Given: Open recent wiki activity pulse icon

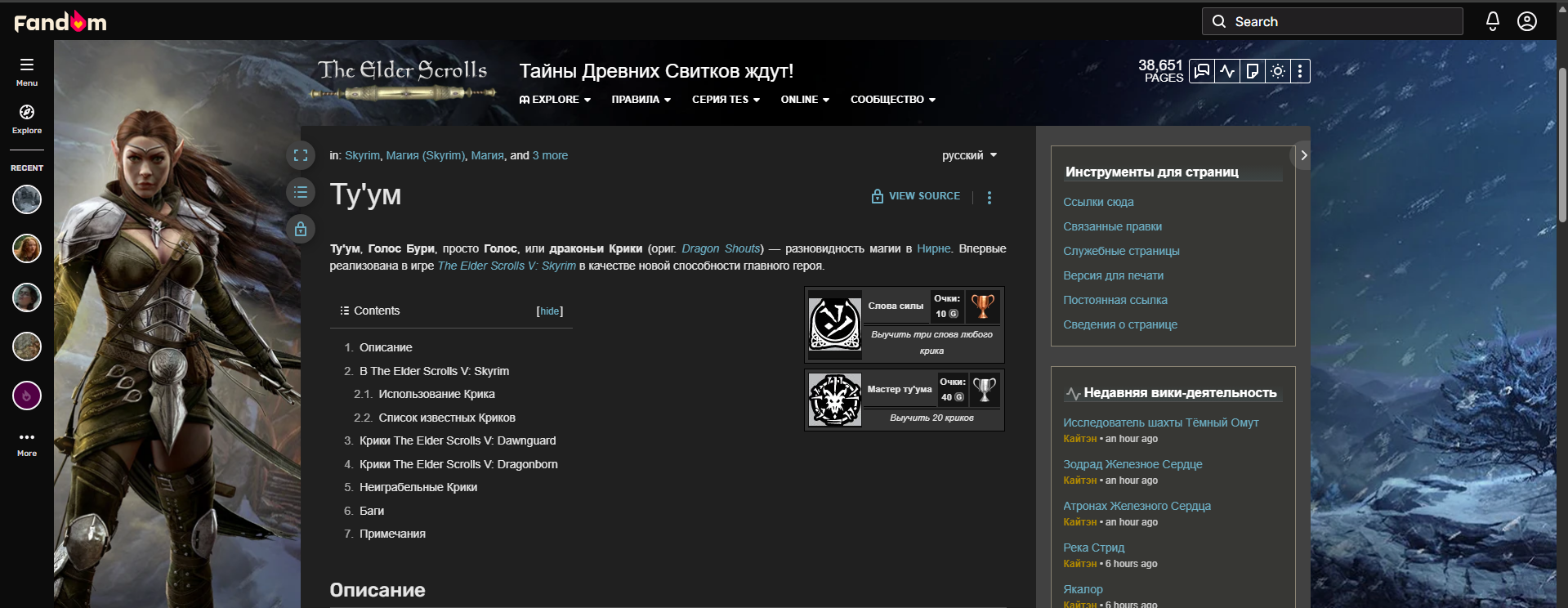Looking at the screenshot, I should (x=1227, y=71).
